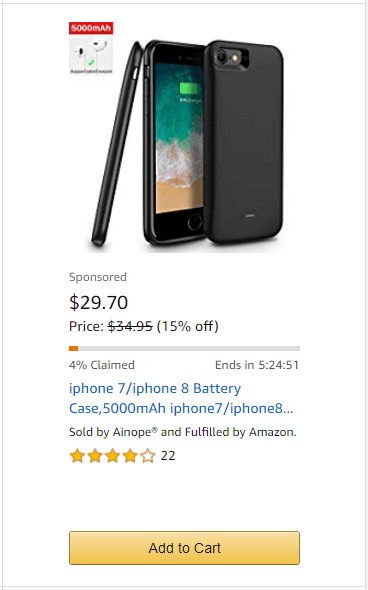Click the green battery charging icon on phone screen
The image size is (368, 590).
(189, 89)
